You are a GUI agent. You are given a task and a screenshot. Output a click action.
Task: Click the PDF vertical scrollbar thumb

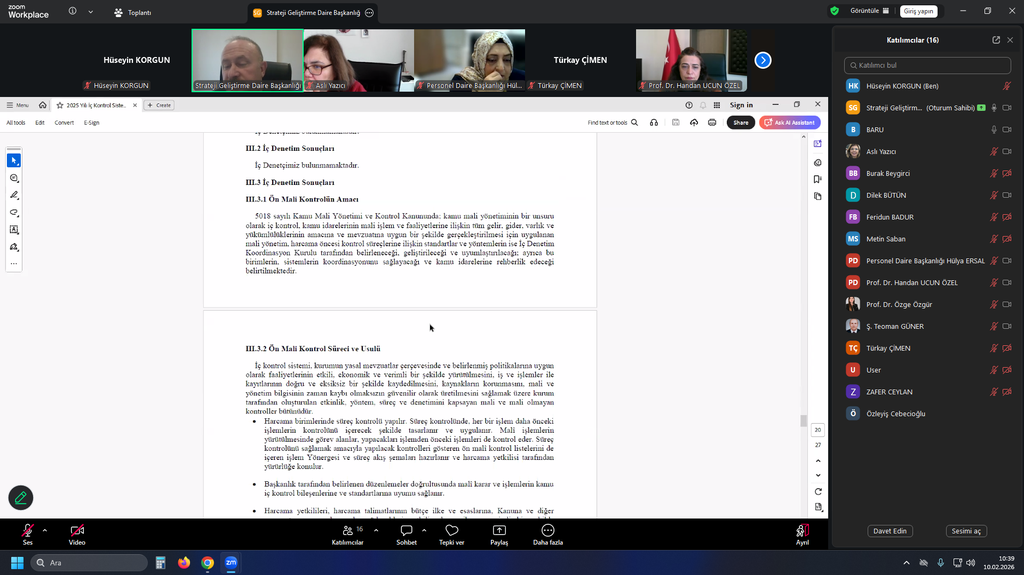pos(802,420)
